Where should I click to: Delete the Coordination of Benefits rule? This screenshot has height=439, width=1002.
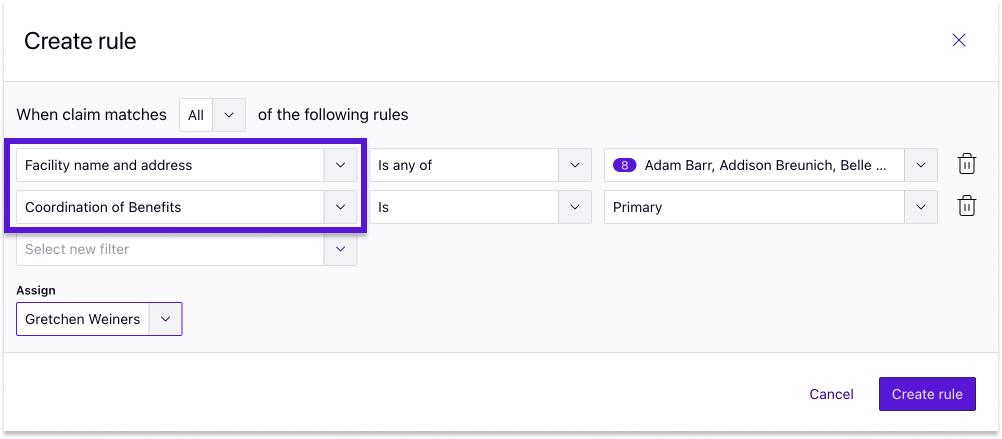click(967, 207)
